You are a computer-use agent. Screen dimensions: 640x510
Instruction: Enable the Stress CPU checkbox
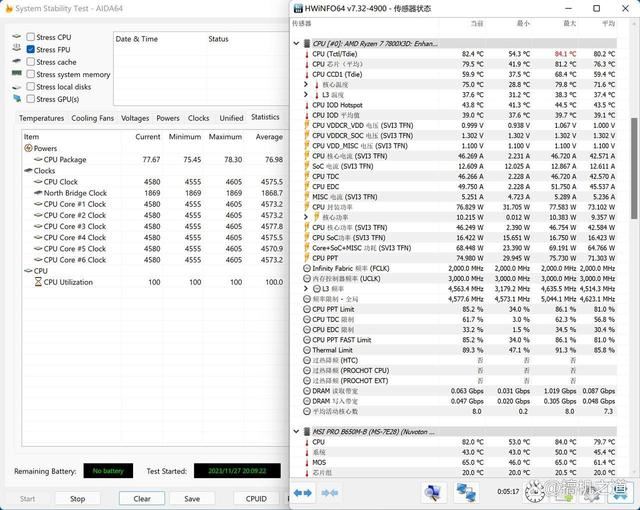click(31, 37)
